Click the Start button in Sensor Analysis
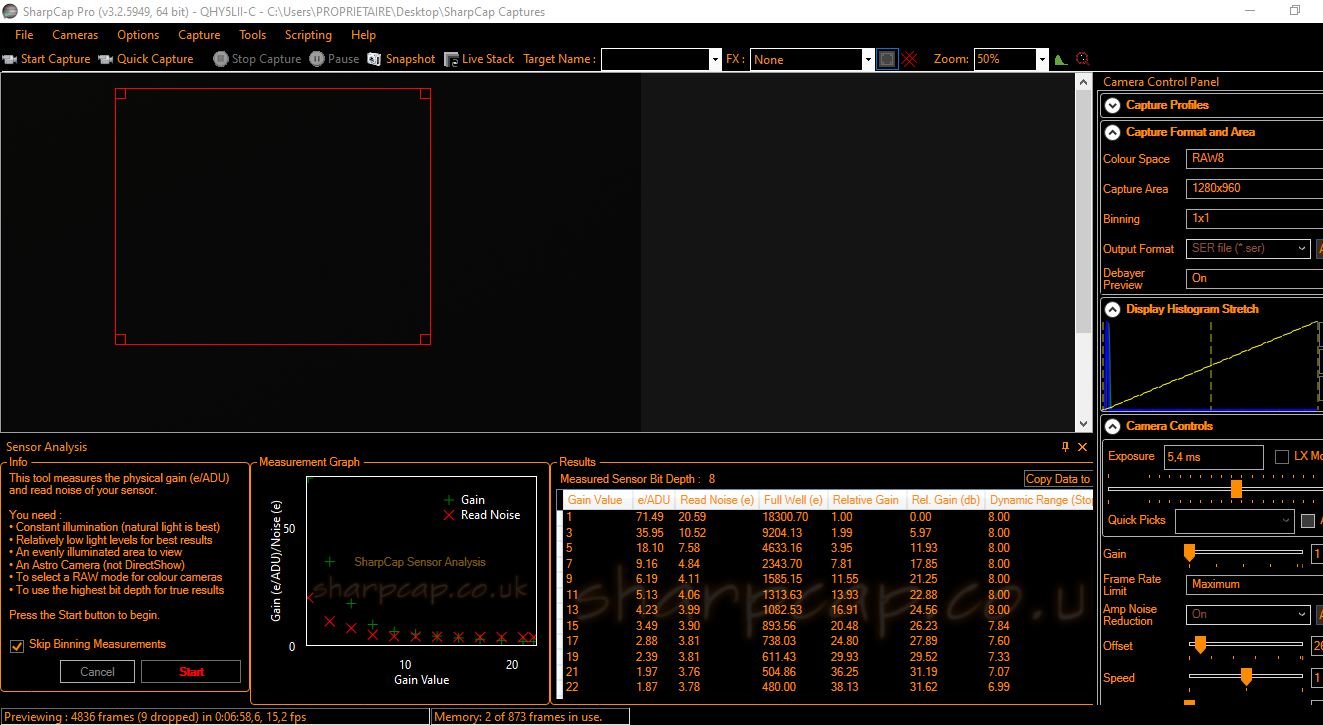Image resolution: width=1323 pixels, height=725 pixels. coord(191,672)
